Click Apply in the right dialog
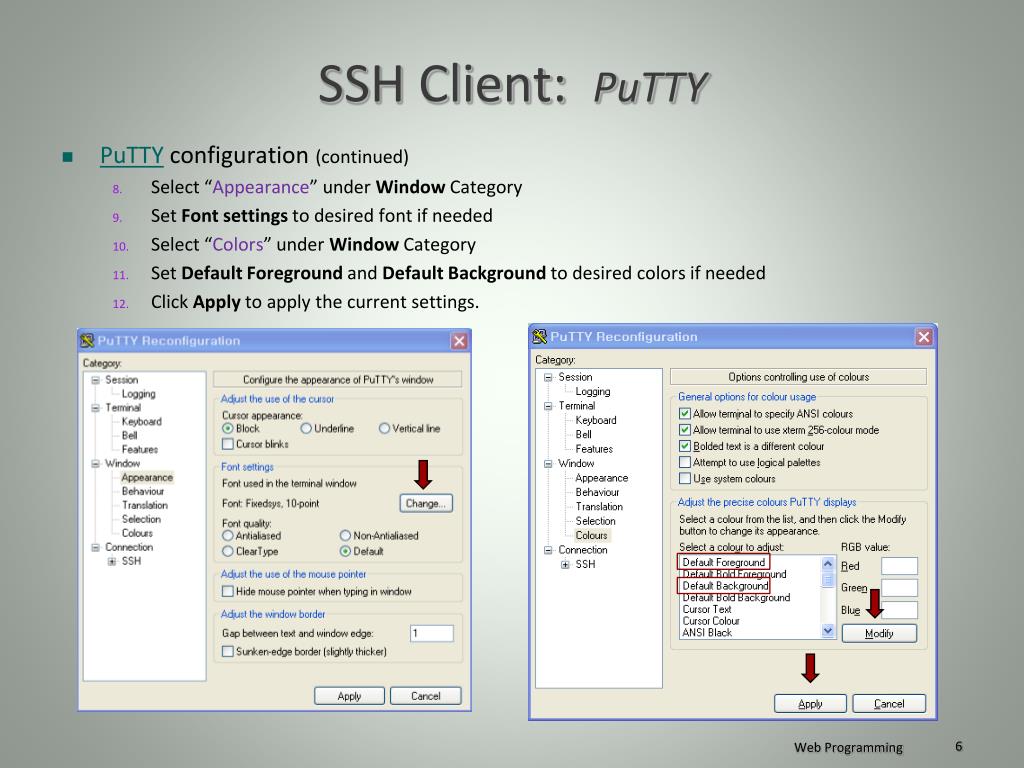 pyautogui.click(x=810, y=703)
